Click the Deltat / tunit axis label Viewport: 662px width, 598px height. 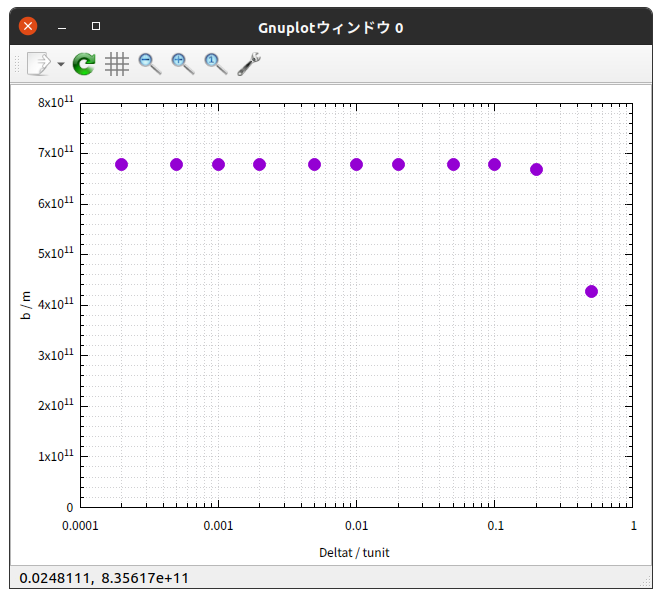tap(354, 552)
